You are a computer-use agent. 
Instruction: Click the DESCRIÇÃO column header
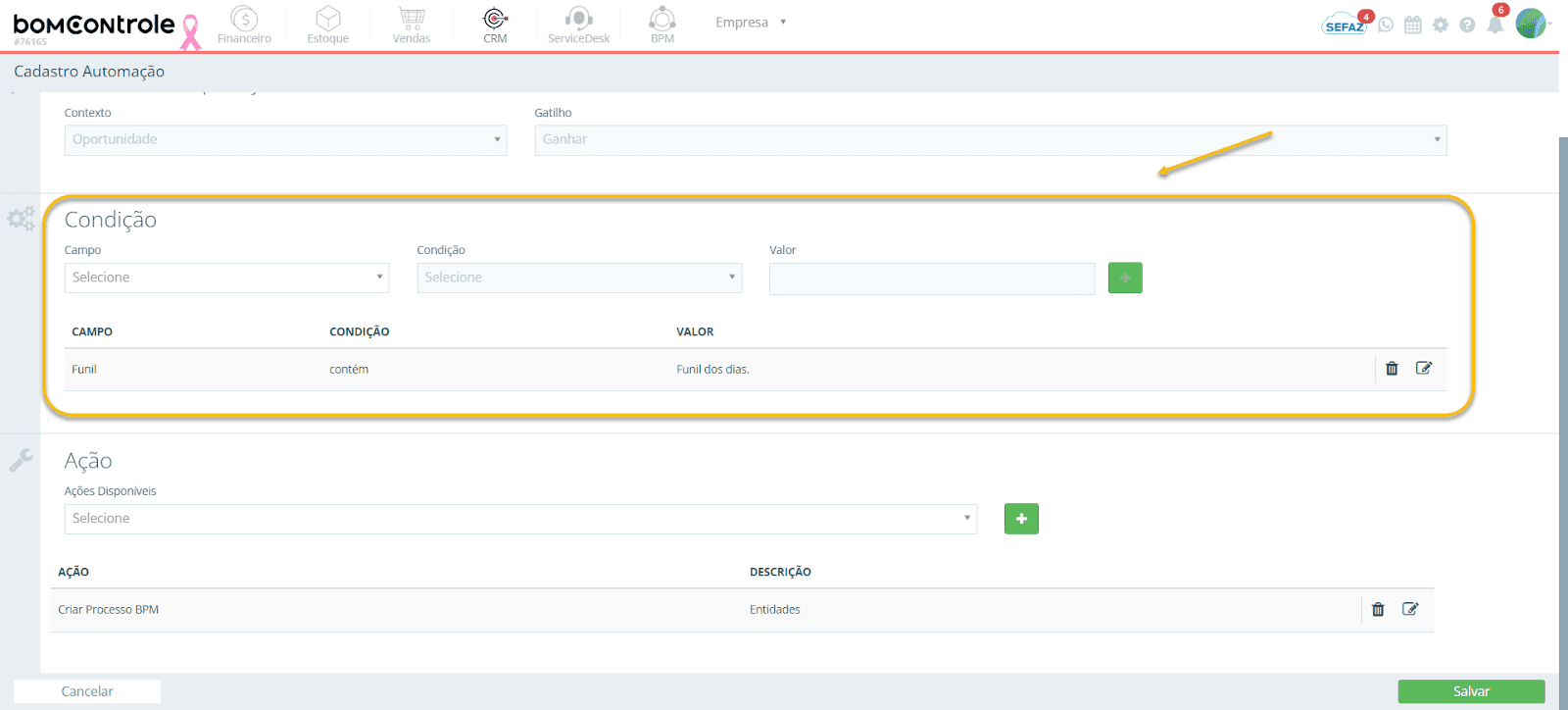(780, 572)
